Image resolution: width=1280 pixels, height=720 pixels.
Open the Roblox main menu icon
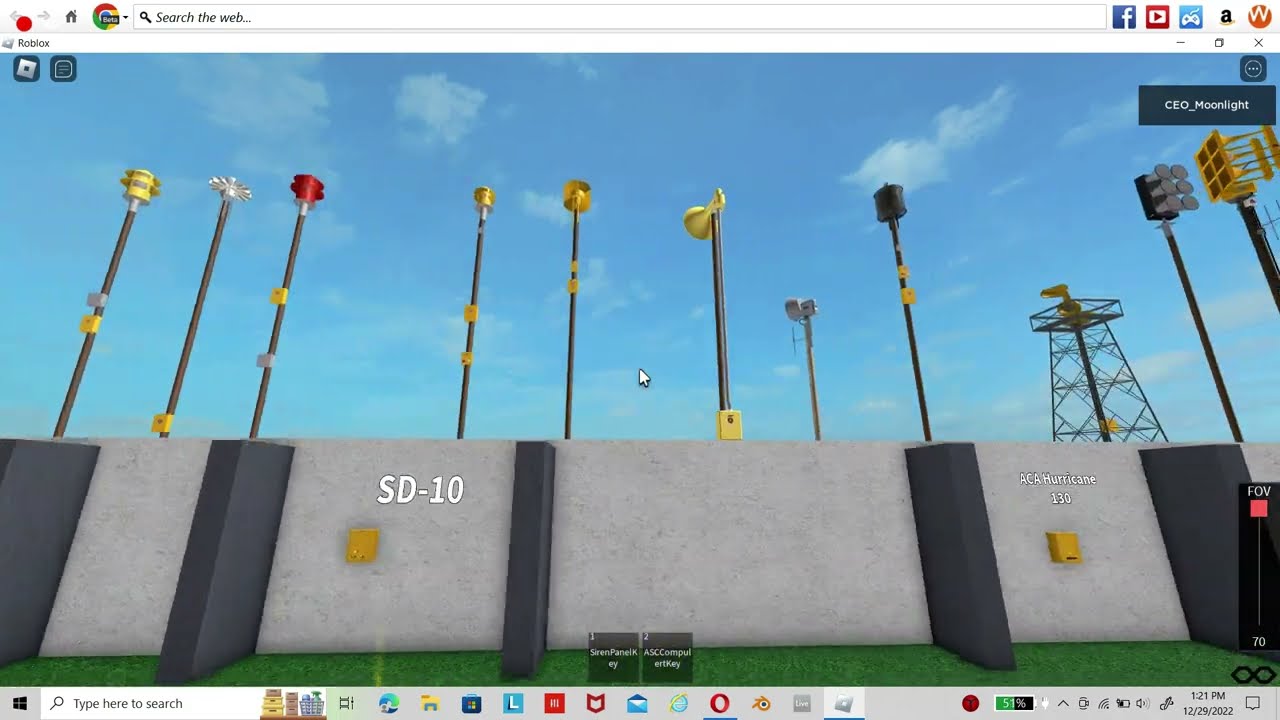[x=27, y=69]
